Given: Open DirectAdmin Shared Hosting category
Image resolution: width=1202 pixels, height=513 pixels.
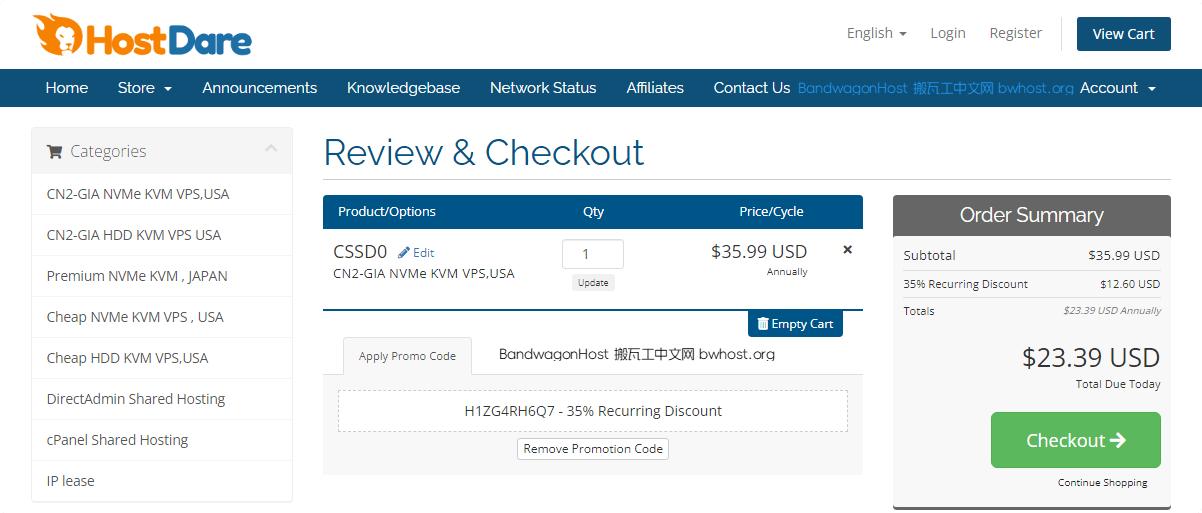Looking at the screenshot, I should pyautogui.click(x=162, y=399).
